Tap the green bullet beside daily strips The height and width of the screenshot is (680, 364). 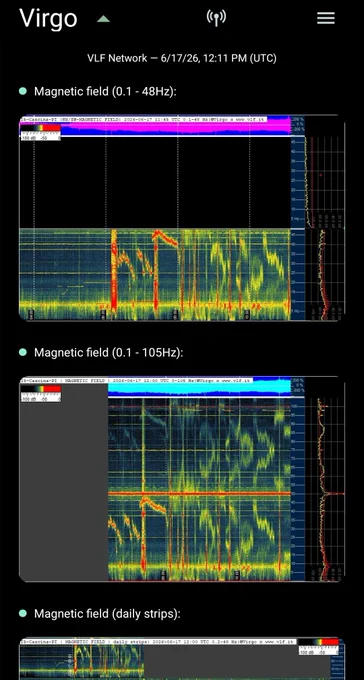23,613
